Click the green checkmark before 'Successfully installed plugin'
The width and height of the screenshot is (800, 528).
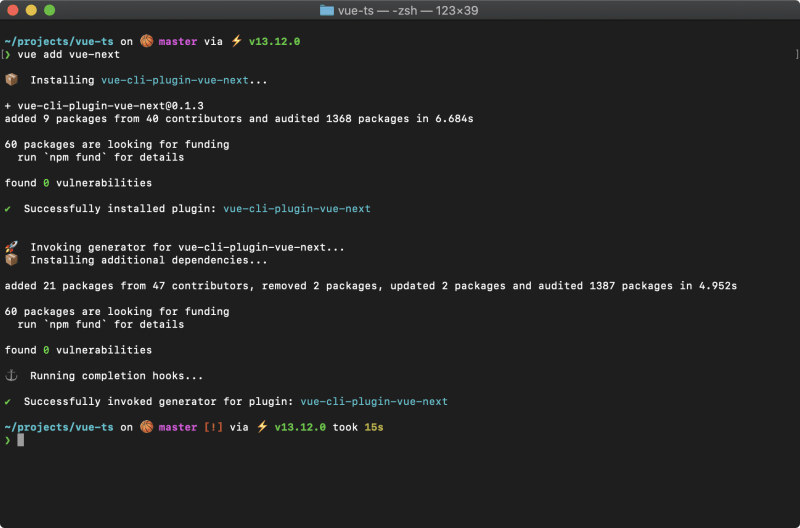(x=8, y=209)
